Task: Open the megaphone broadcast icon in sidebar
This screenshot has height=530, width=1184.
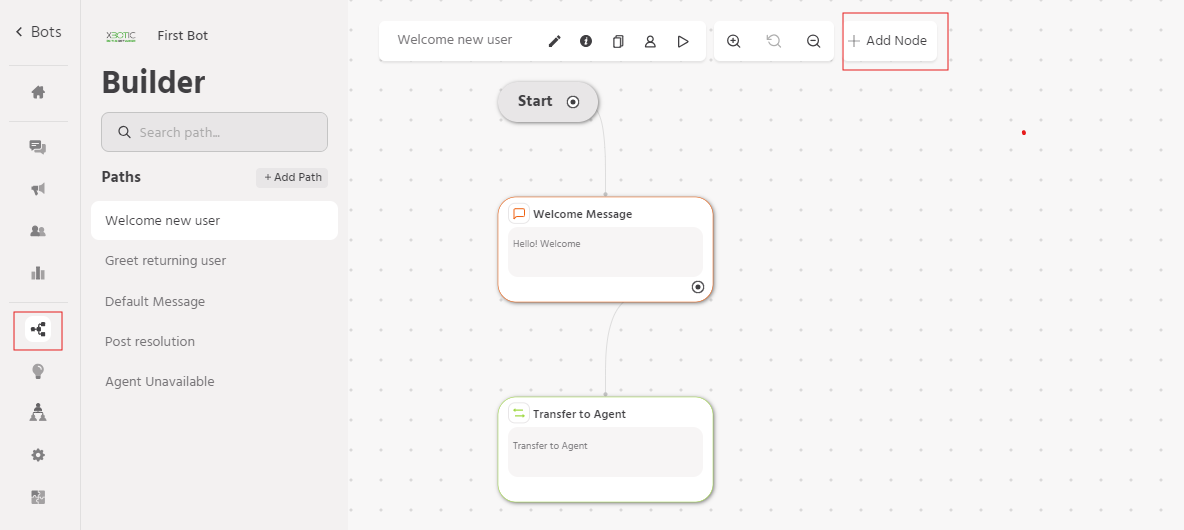Action: [38, 189]
